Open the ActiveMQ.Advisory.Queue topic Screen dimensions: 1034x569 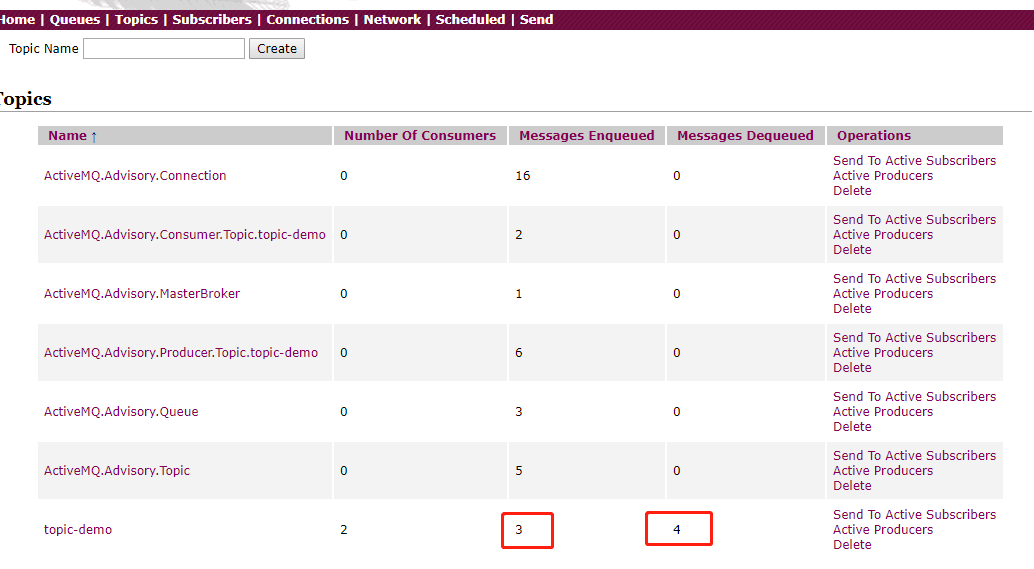(121, 412)
